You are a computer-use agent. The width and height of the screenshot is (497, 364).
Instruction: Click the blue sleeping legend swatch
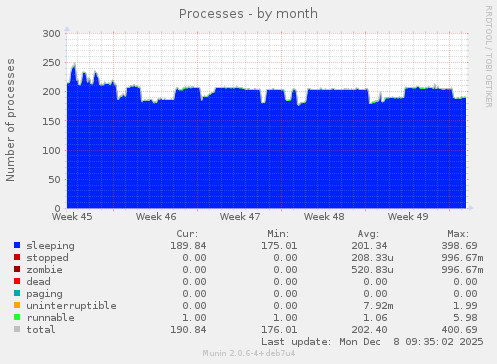click(x=17, y=245)
